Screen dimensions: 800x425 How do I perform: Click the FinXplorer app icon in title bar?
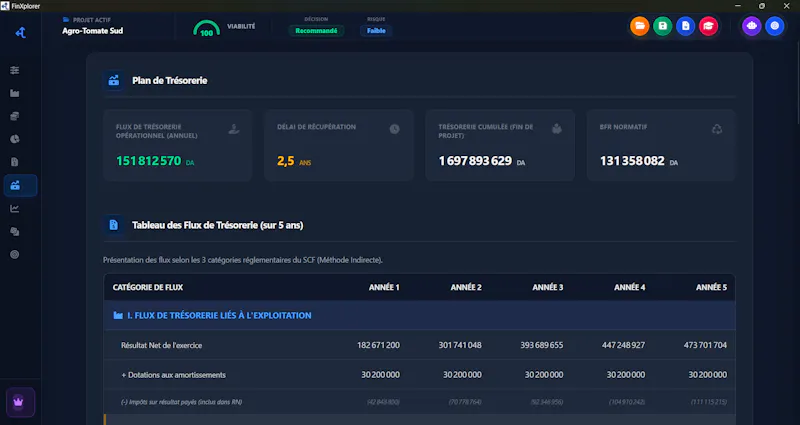(5, 6)
